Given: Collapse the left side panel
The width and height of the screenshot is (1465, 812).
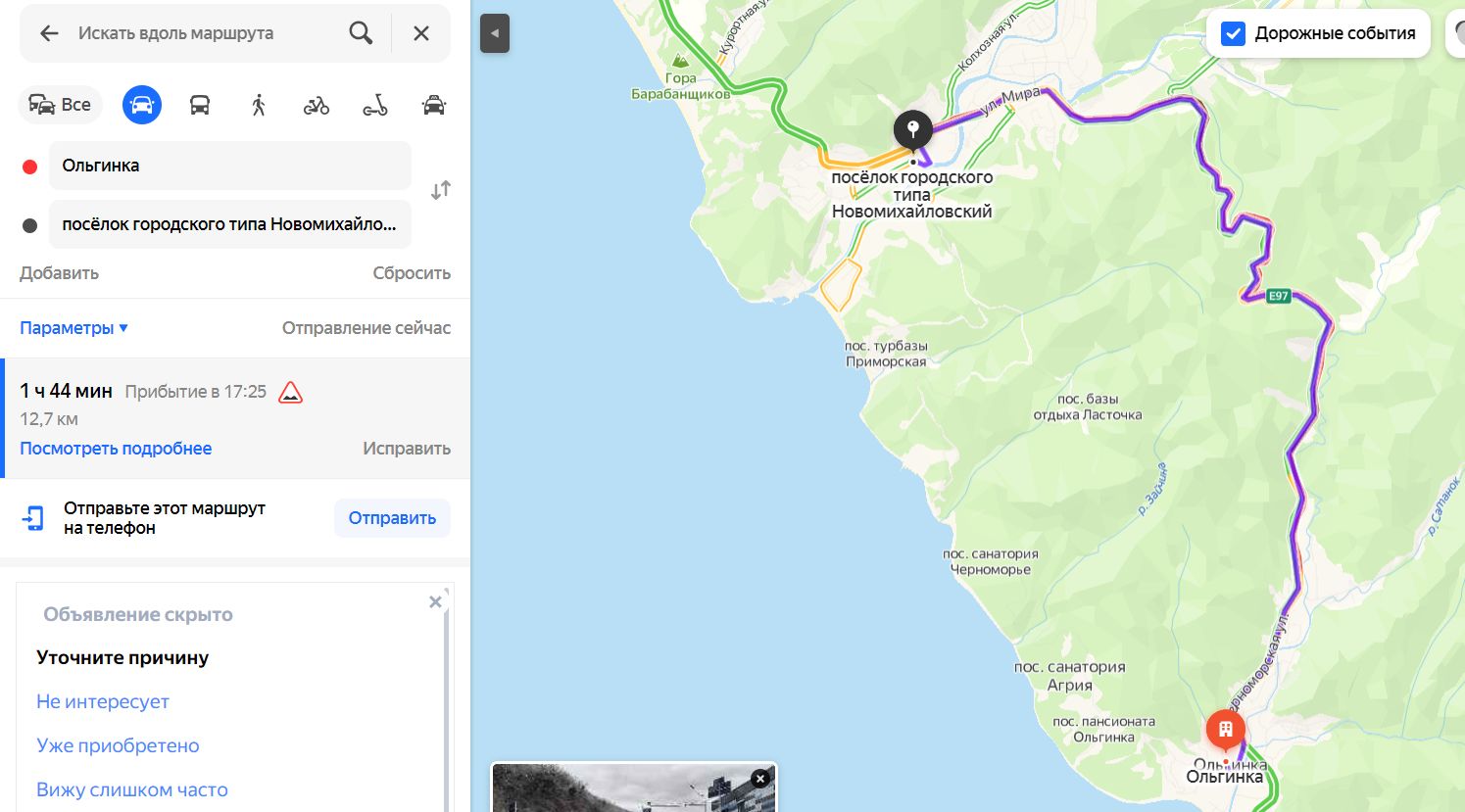Looking at the screenshot, I should [x=495, y=33].
